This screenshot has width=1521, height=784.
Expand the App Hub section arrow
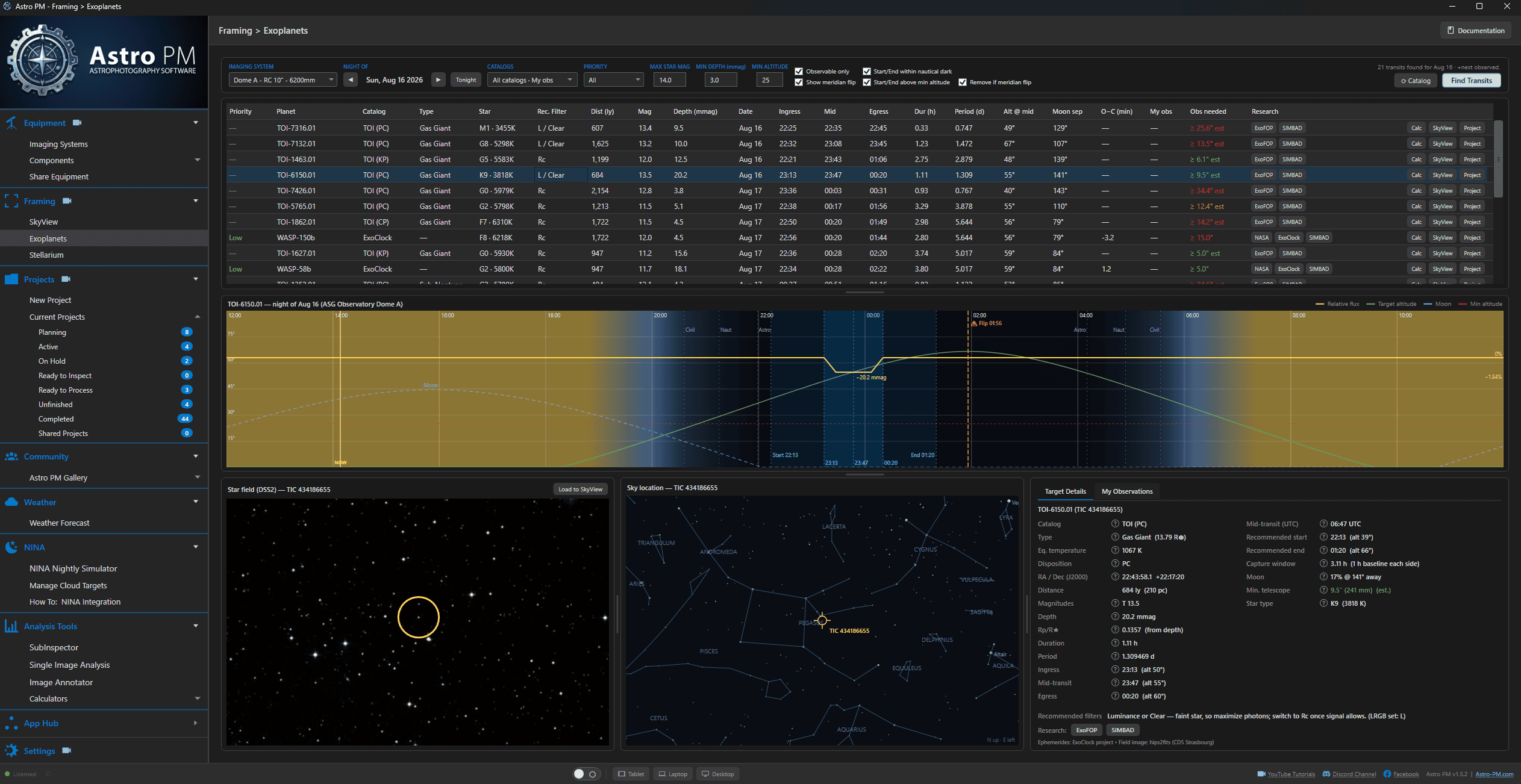point(196,723)
